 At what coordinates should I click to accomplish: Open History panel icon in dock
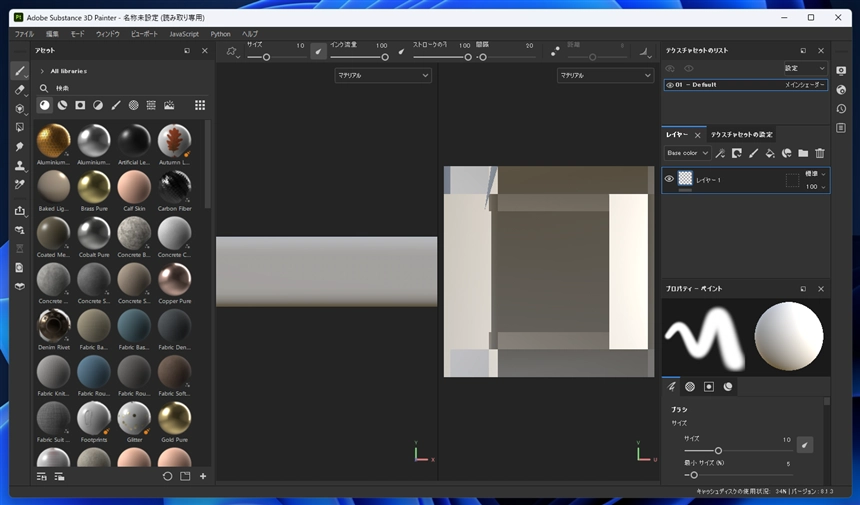tap(841, 109)
